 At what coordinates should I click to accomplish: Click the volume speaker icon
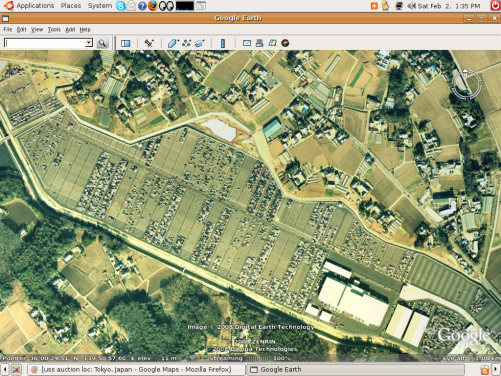(x=411, y=6)
